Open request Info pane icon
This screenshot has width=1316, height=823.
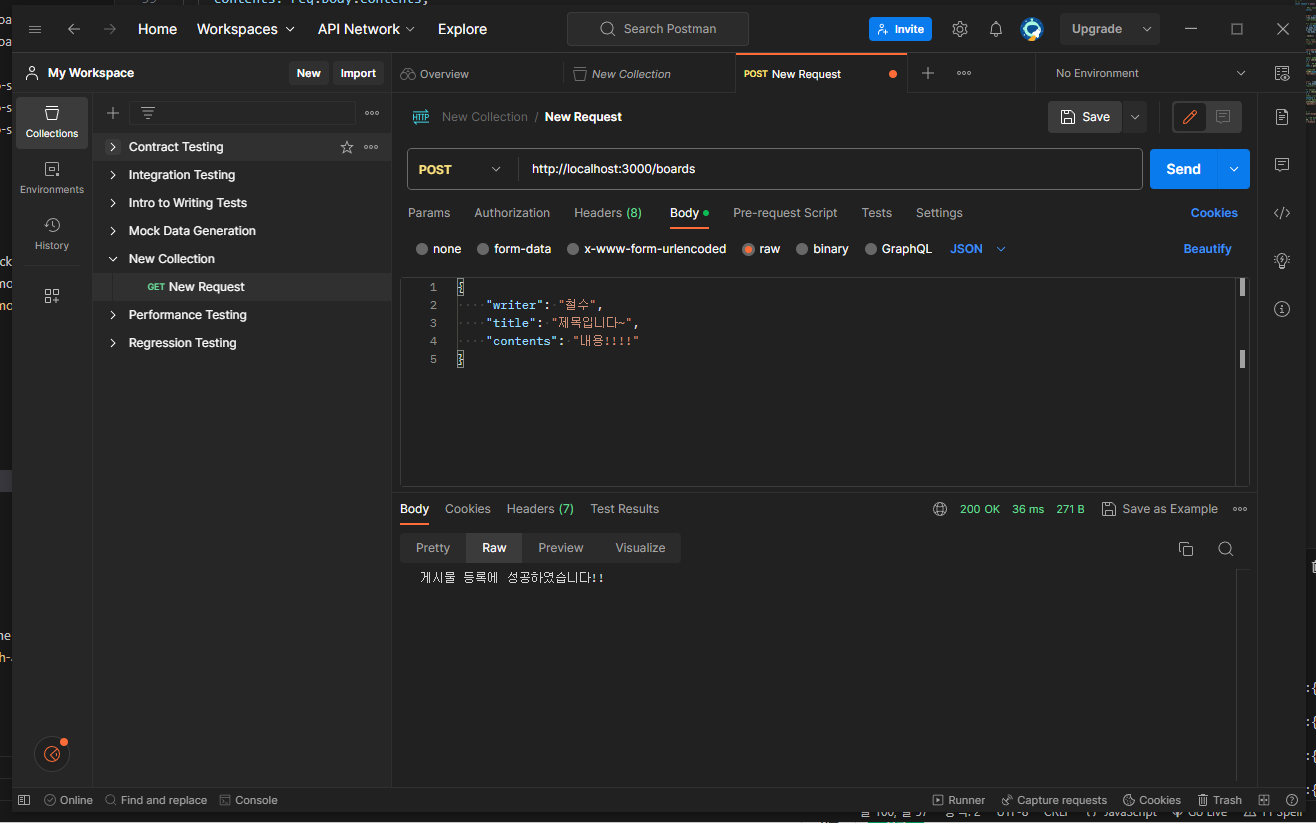(x=1282, y=309)
